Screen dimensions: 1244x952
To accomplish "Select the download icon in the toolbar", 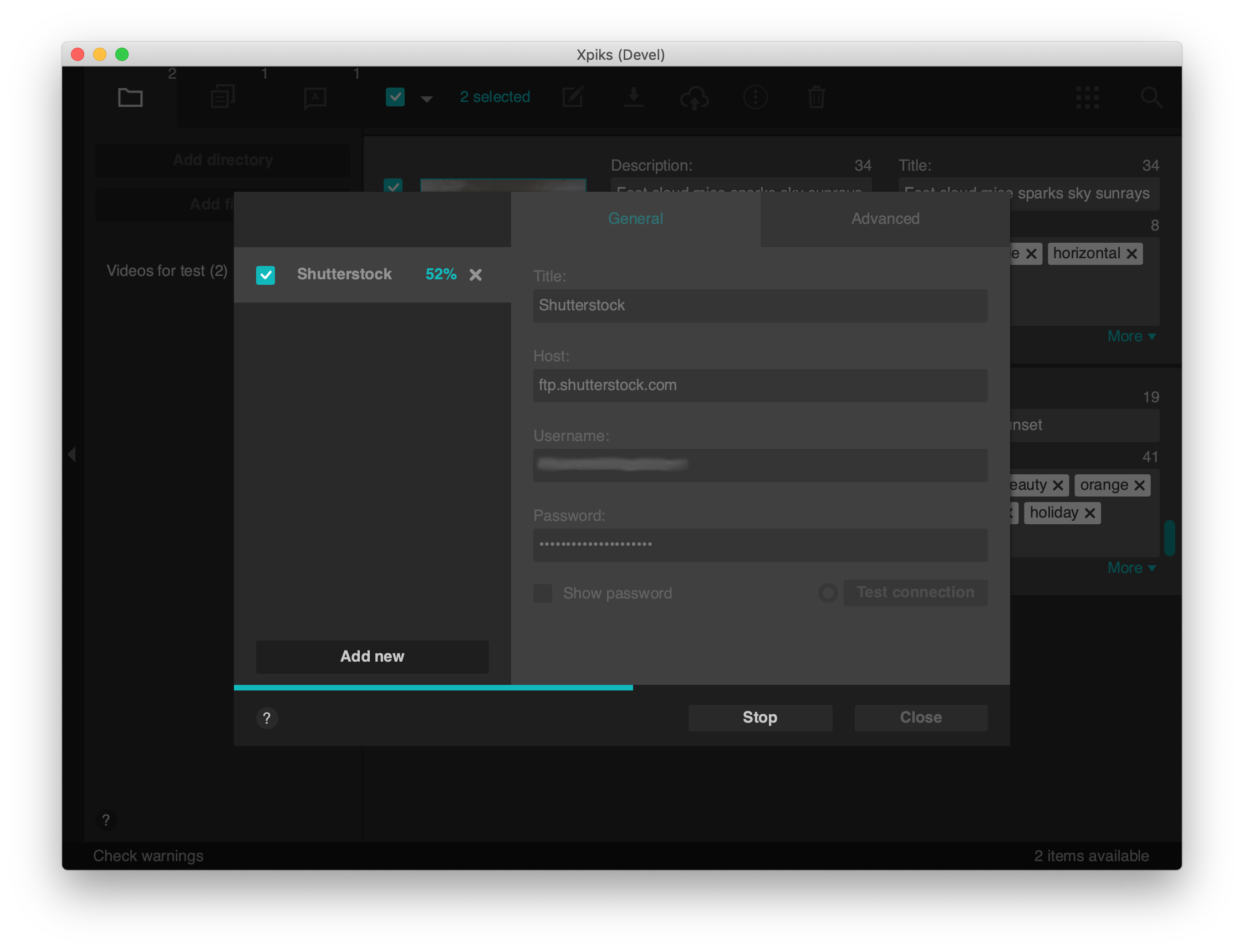I will click(634, 98).
